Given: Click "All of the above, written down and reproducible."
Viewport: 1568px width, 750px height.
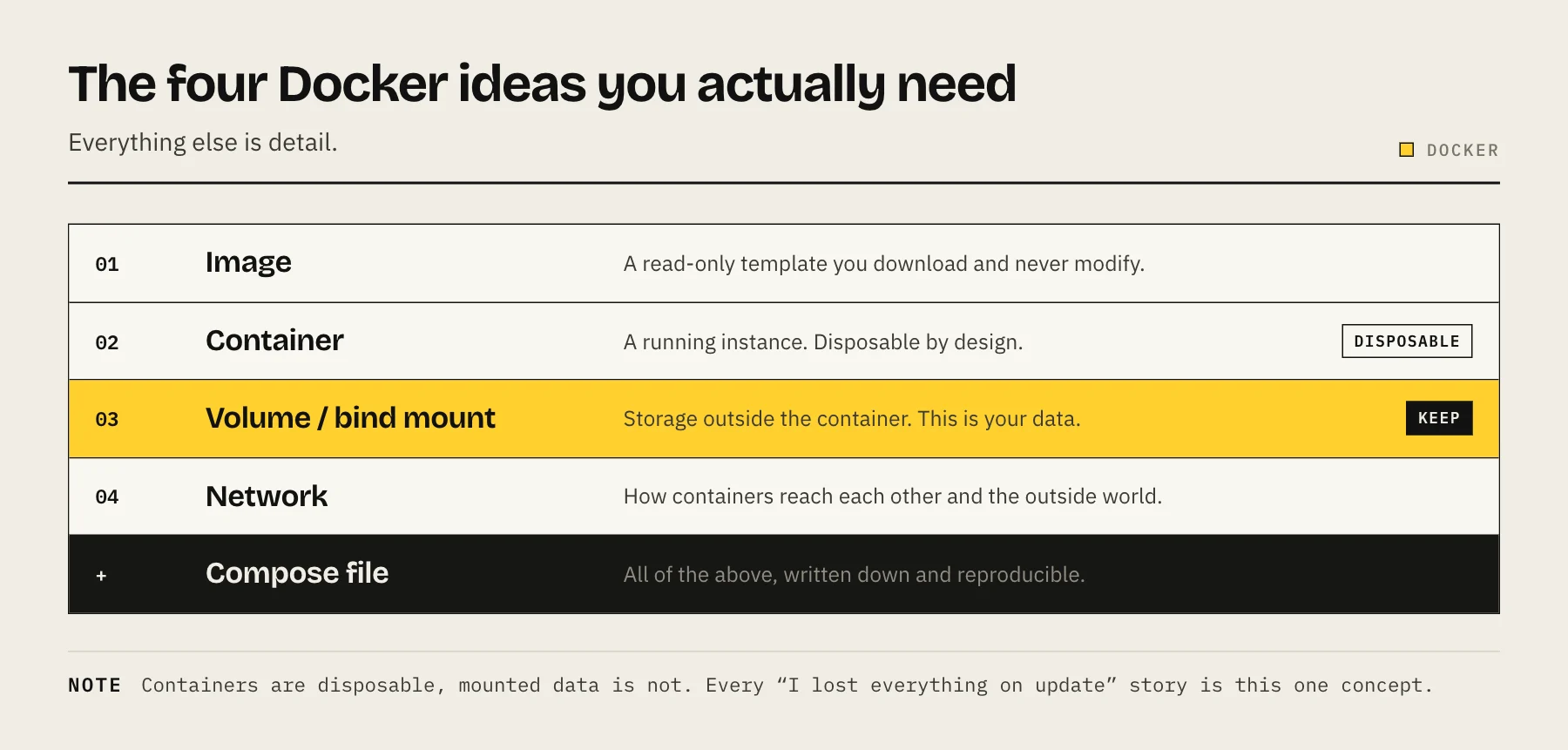Looking at the screenshot, I should tap(855, 575).
